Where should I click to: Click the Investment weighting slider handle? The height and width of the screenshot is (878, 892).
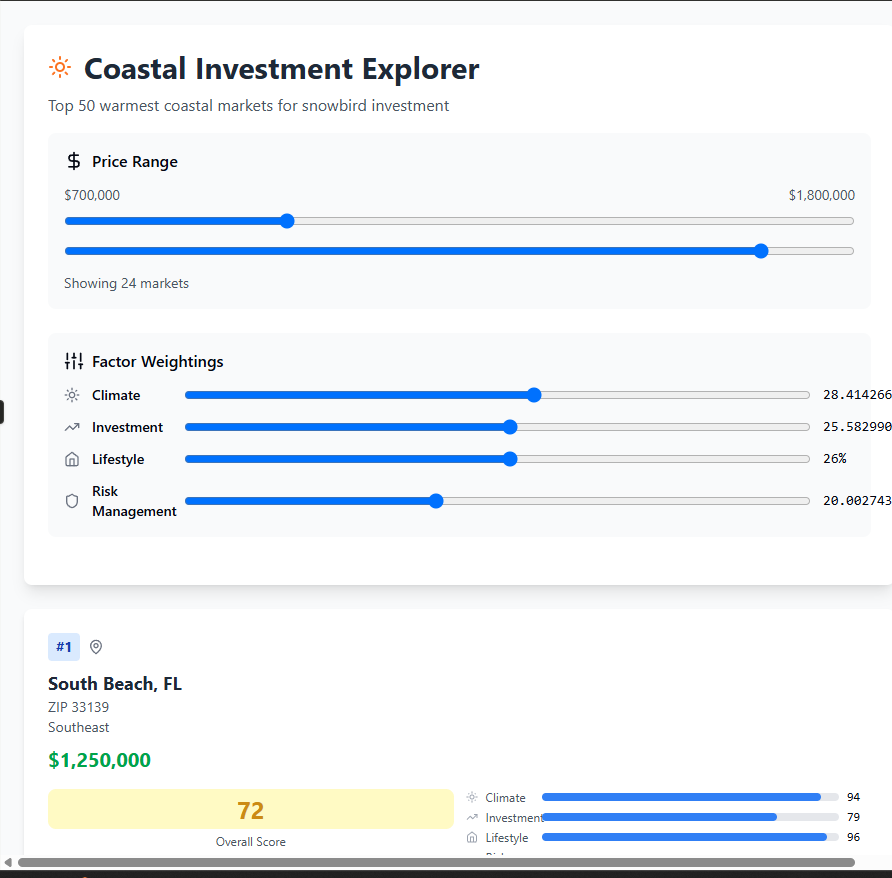[x=510, y=427]
